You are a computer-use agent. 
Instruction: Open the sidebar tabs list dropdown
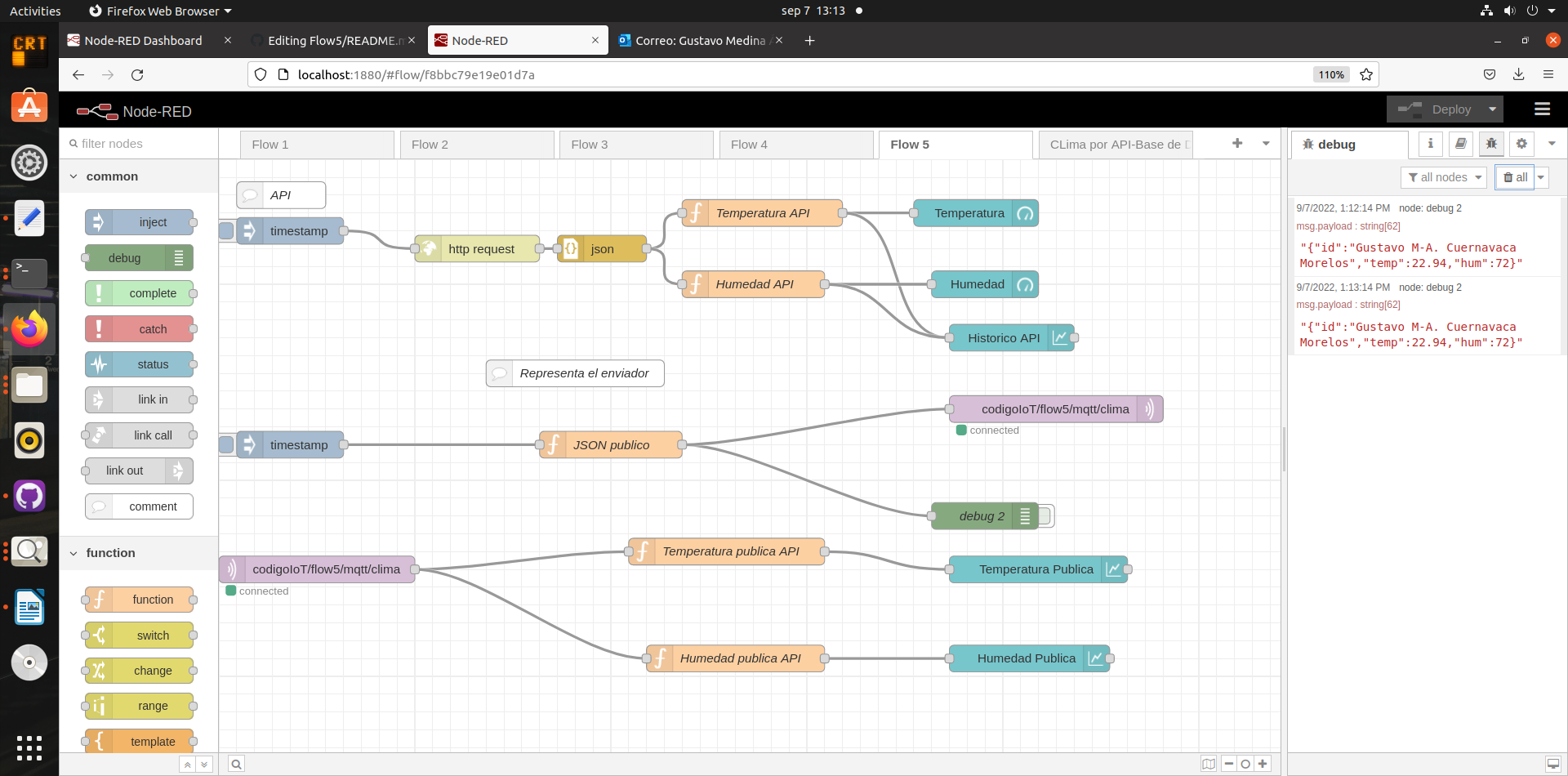pyautogui.click(x=1552, y=144)
